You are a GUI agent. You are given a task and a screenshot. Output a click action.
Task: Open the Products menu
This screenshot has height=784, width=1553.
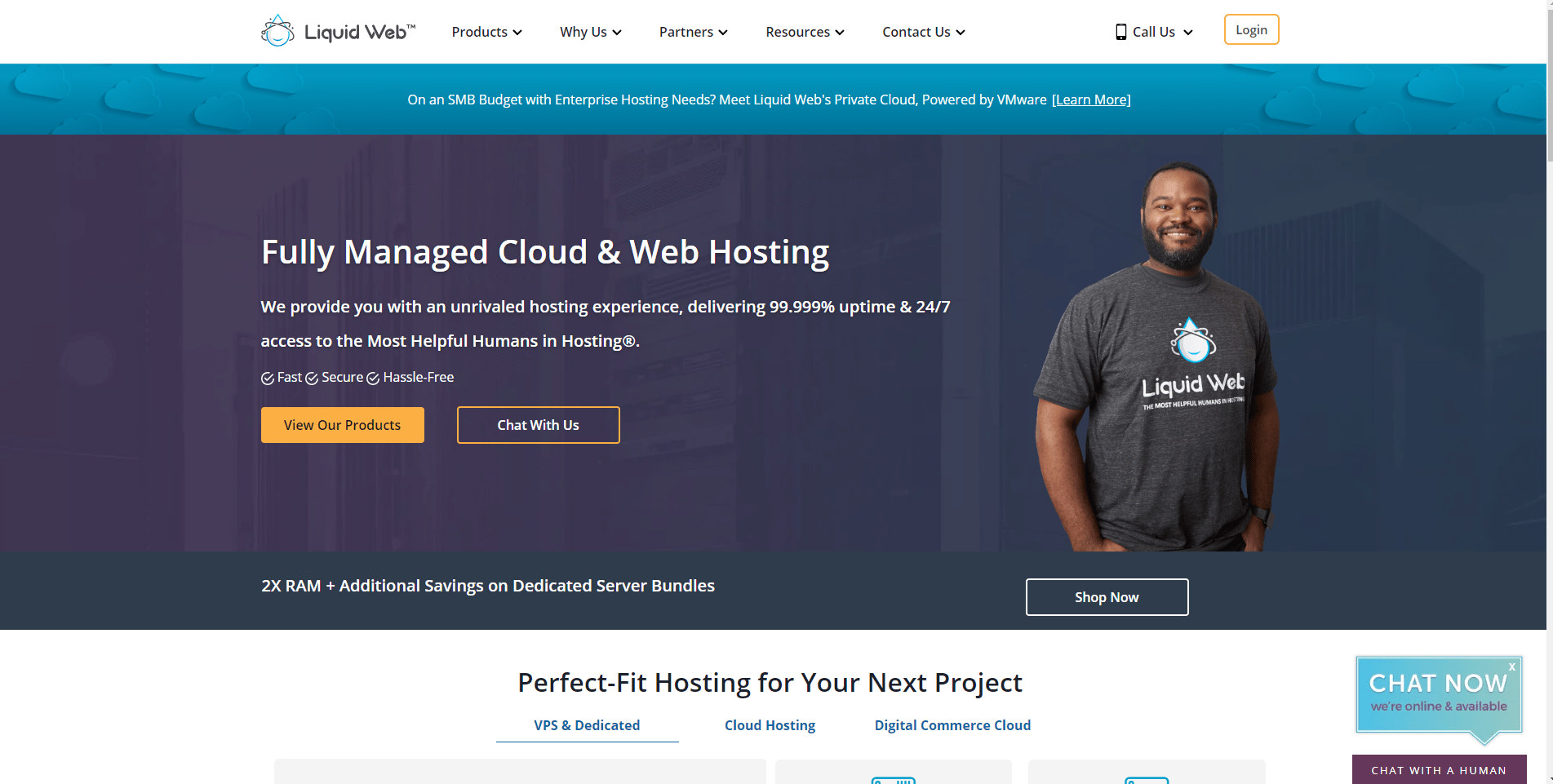point(486,32)
